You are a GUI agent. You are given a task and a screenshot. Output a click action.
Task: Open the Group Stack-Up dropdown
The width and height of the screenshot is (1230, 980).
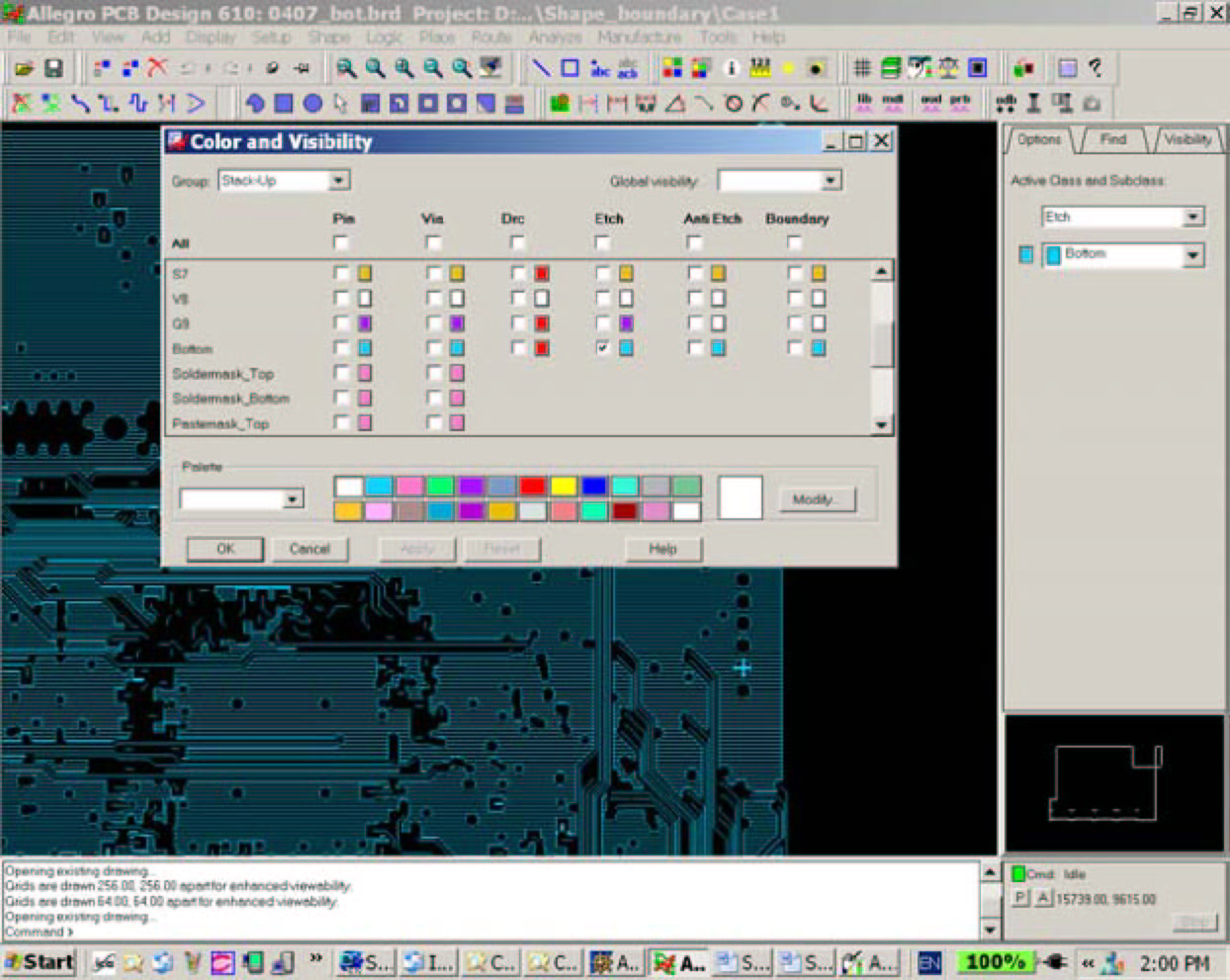[x=339, y=181]
